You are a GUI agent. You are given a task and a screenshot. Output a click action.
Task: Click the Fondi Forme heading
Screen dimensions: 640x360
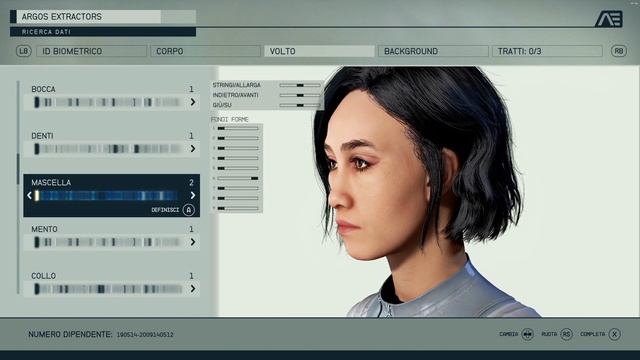(x=230, y=119)
